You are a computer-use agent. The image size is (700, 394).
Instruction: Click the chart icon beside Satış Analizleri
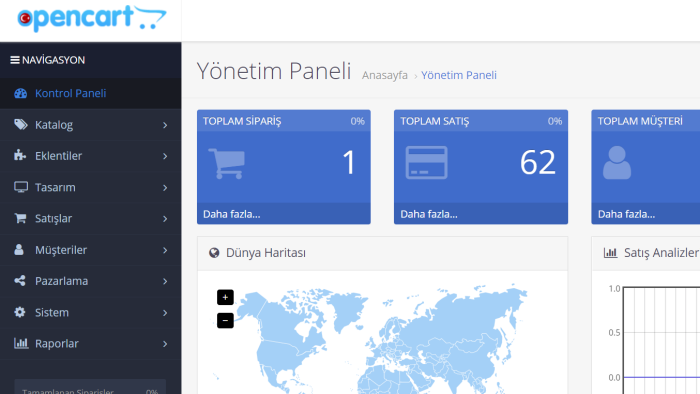coord(610,253)
